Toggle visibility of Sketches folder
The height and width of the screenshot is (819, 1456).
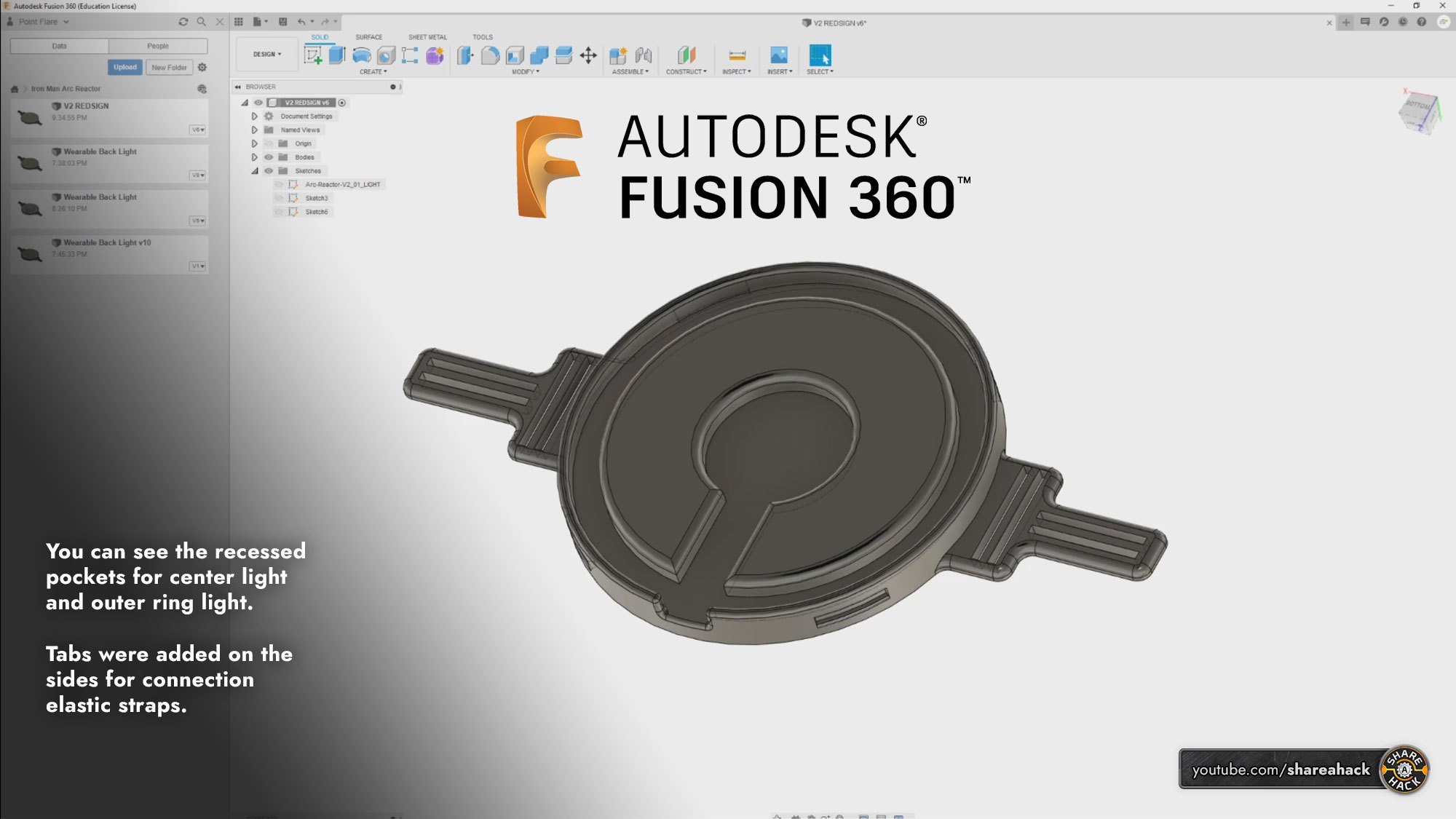(269, 171)
